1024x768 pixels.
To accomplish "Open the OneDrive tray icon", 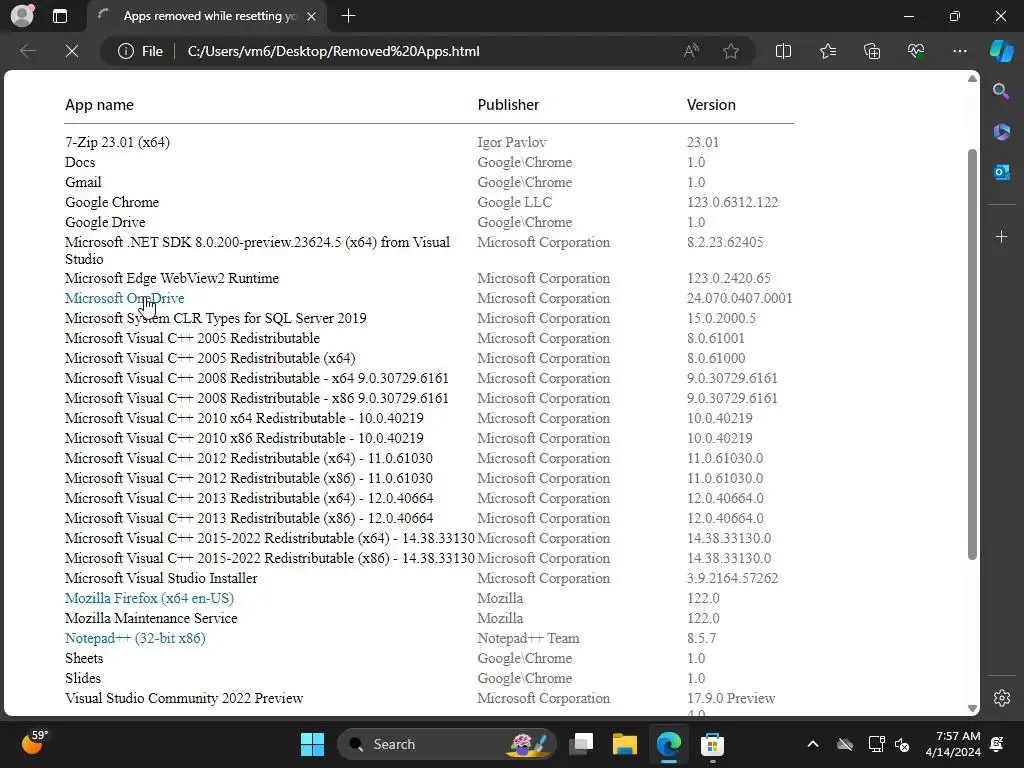I will [845, 744].
